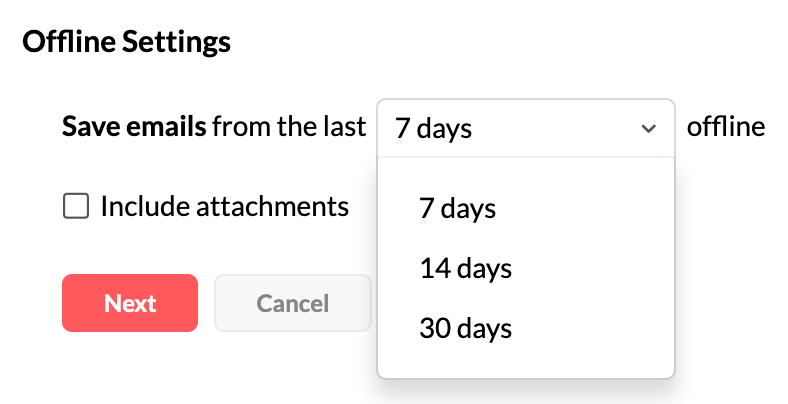Click the word 'emails' in the sentence
The width and height of the screenshot is (788, 404).
tap(173, 128)
